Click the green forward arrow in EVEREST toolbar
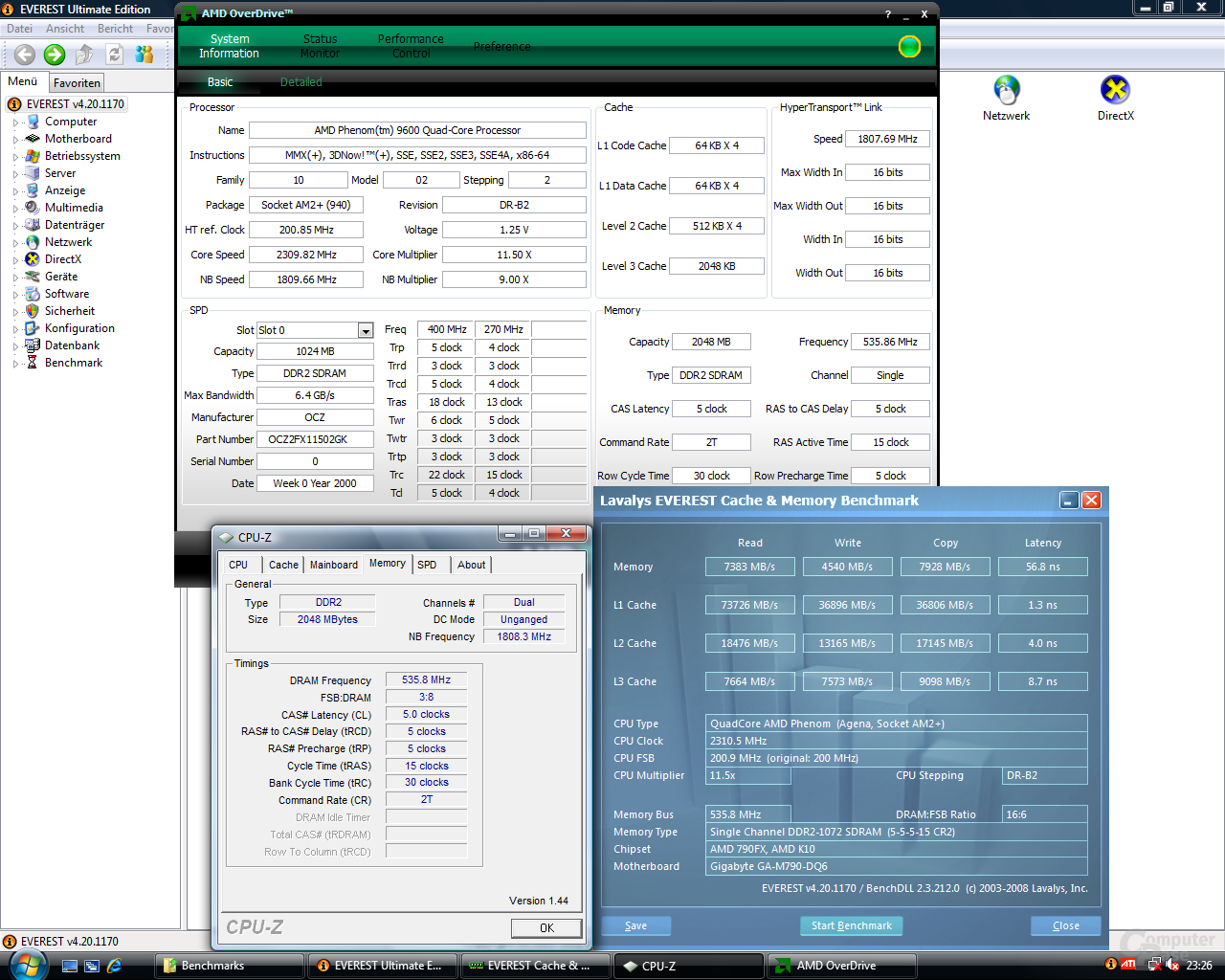 pyautogui.click(x=55, y=55)
